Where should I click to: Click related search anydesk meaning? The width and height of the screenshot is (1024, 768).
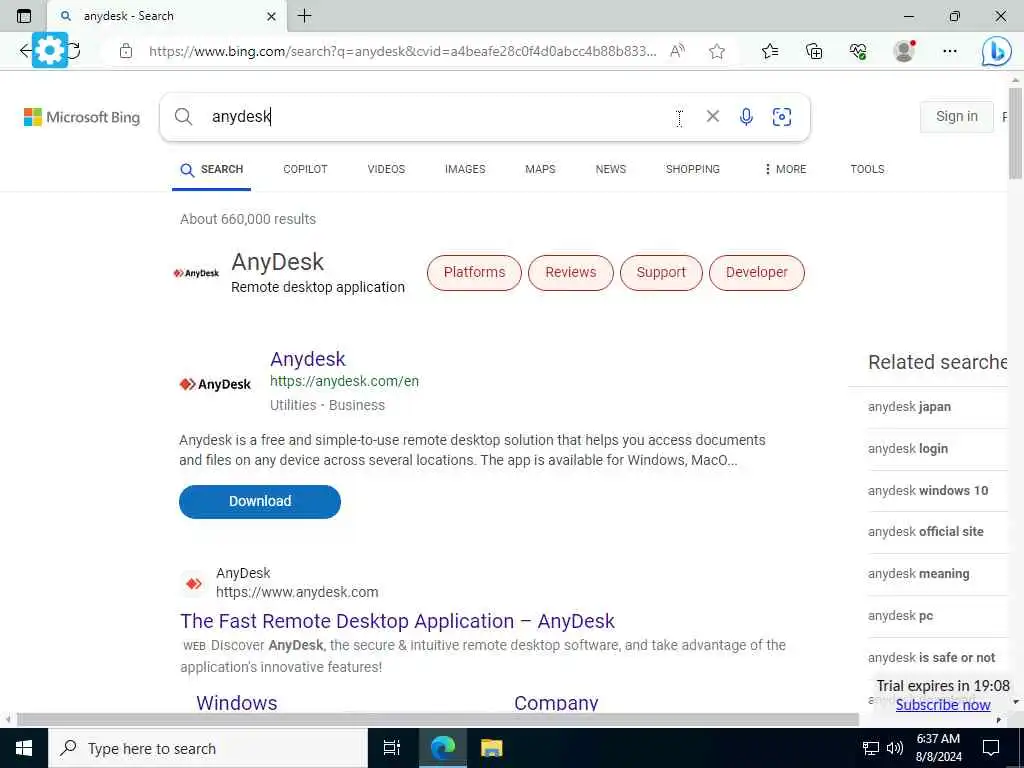point(918,574)
